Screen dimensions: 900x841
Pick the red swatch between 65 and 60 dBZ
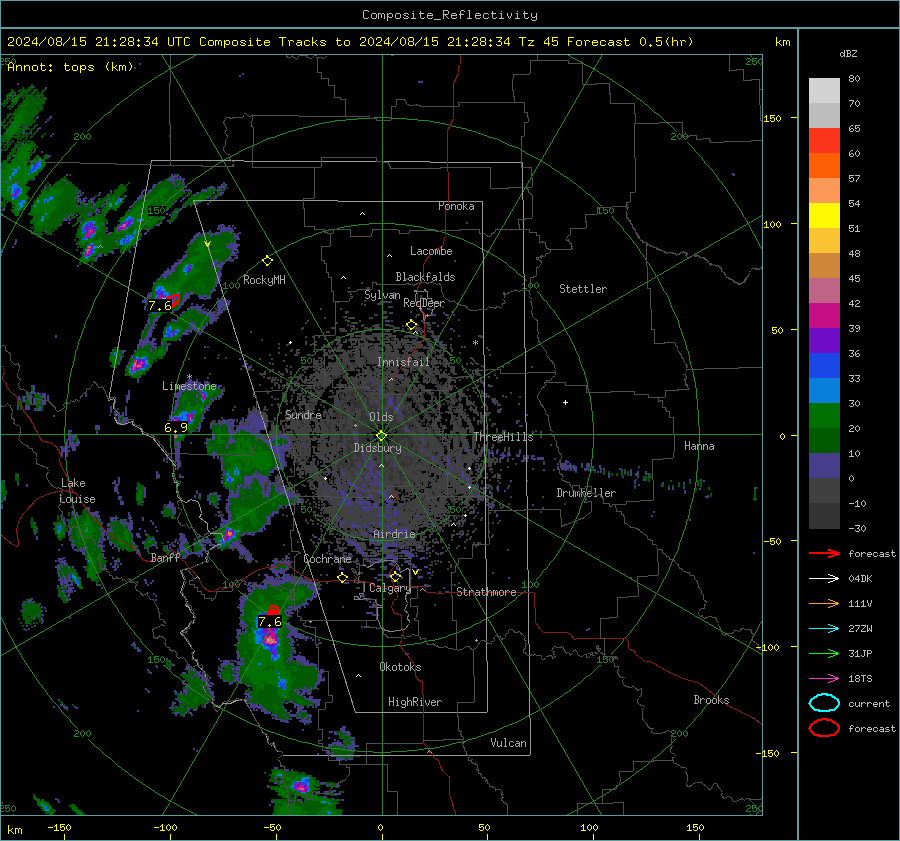[x=824, y=141]
